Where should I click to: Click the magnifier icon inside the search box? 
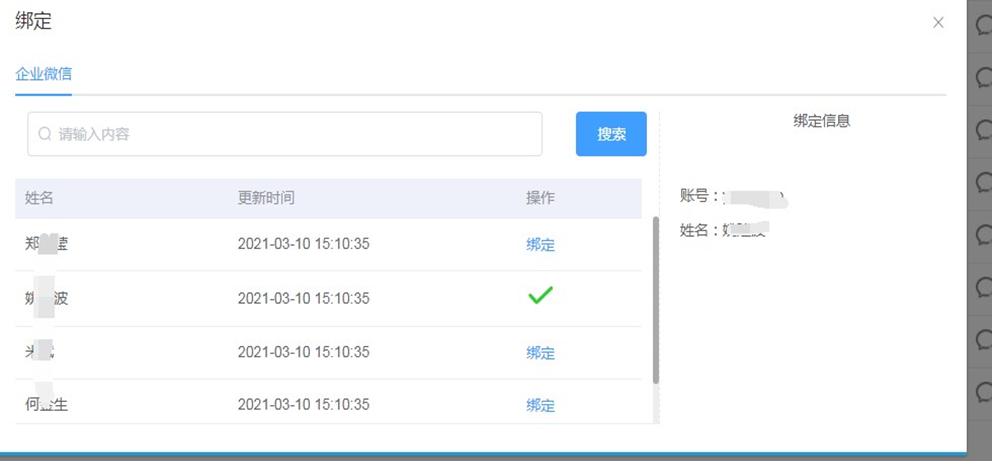click(x=45, y=134)
